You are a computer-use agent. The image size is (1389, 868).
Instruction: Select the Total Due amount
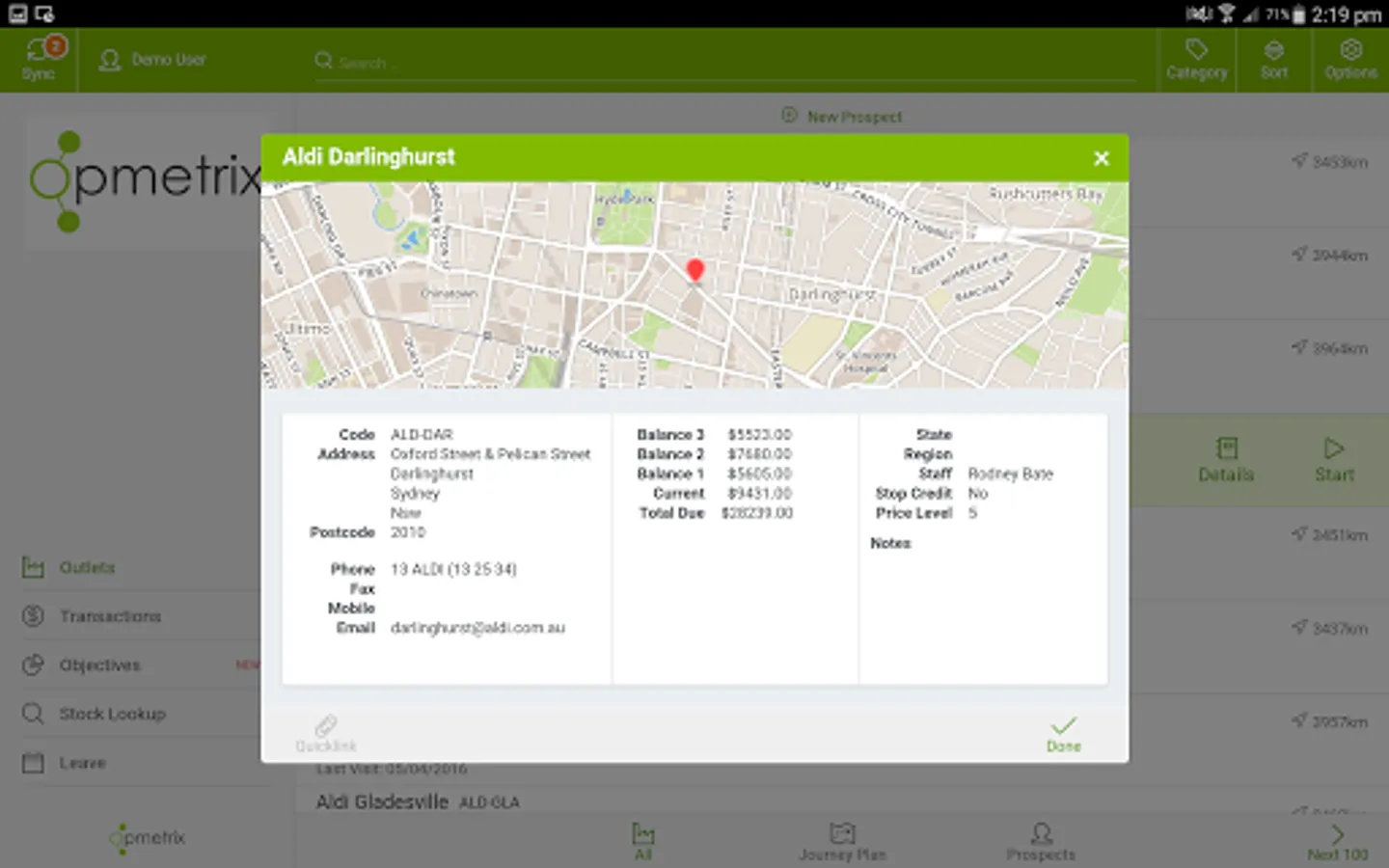click(757, 513)
